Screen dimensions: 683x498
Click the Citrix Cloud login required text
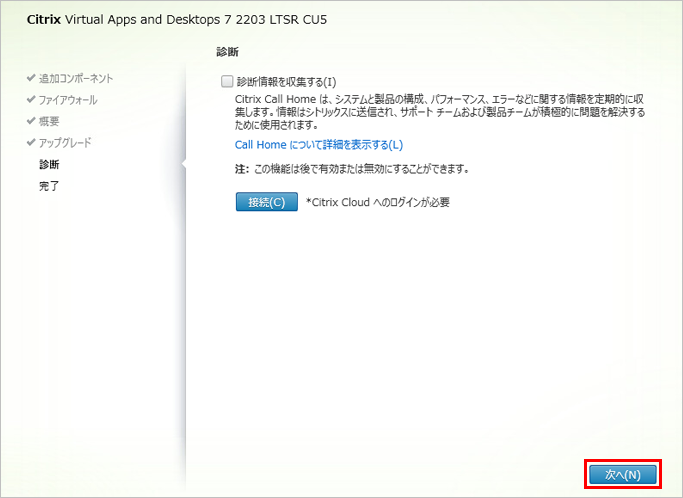378,202
